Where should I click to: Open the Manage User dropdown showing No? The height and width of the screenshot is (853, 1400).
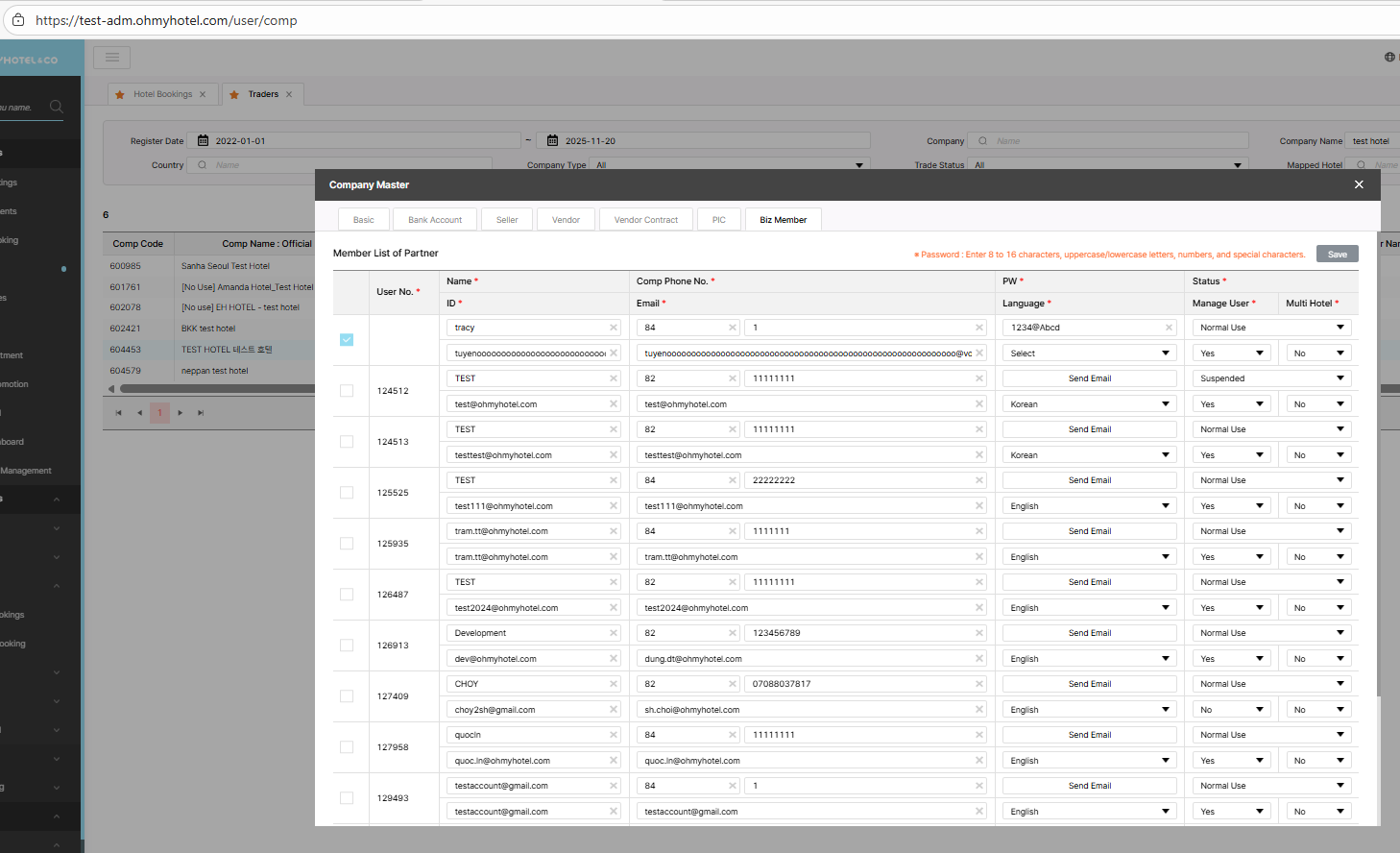pyautogui.click(x=1231, y=710)
